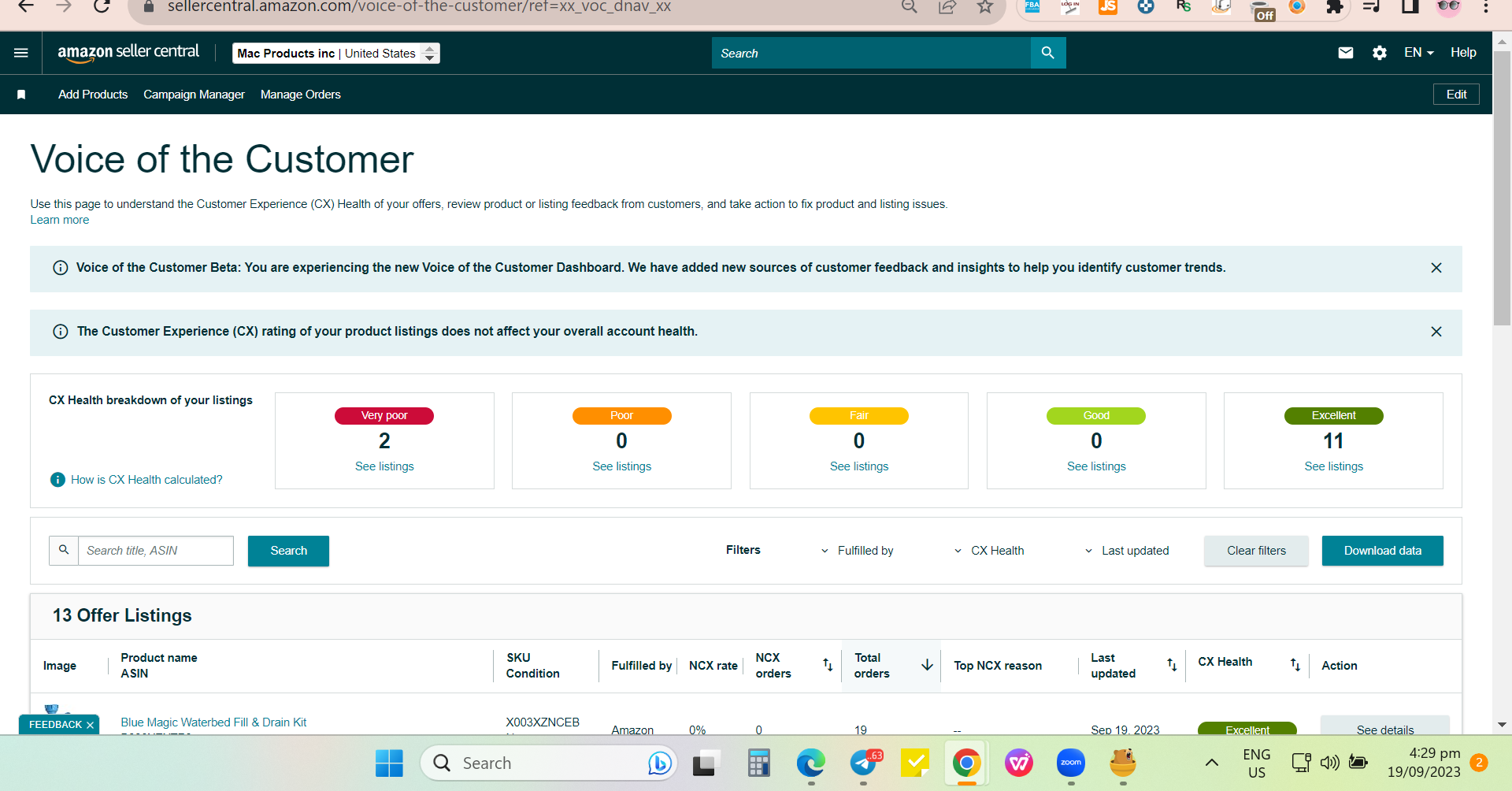Click the info icon beside CX Health calculated
The image size is (1512, 791).
click(57, 479)
